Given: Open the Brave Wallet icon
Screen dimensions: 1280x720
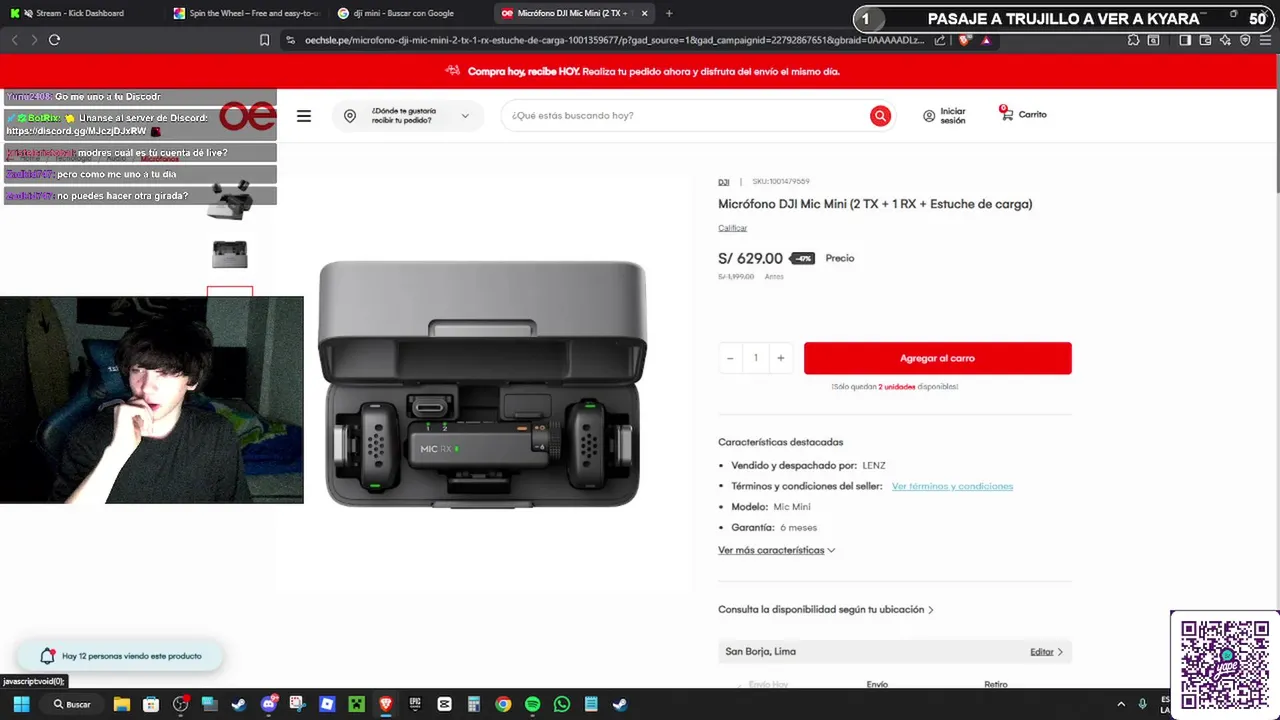Looking at the screenshot, I should click(x=1205, y=40).
